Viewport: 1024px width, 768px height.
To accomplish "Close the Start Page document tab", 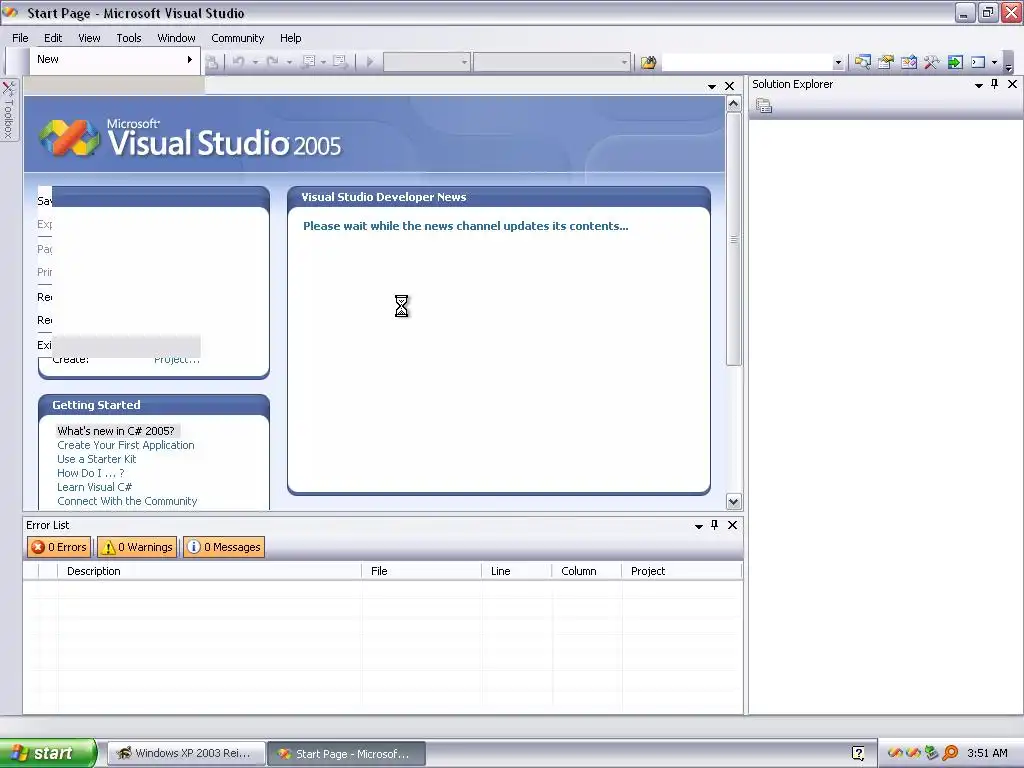I will [x=729, y=86].
